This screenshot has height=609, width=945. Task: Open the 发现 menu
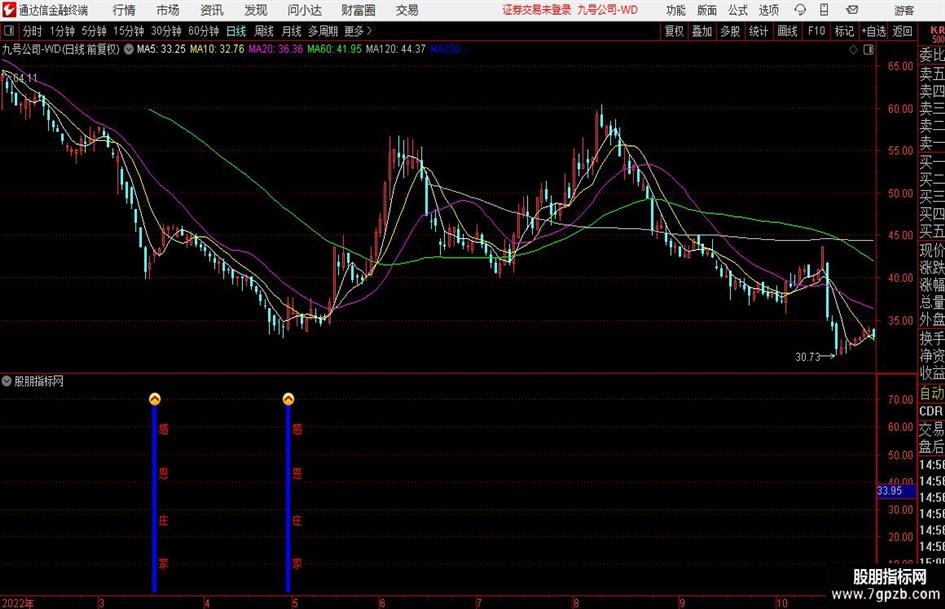(x=256, y=10)
